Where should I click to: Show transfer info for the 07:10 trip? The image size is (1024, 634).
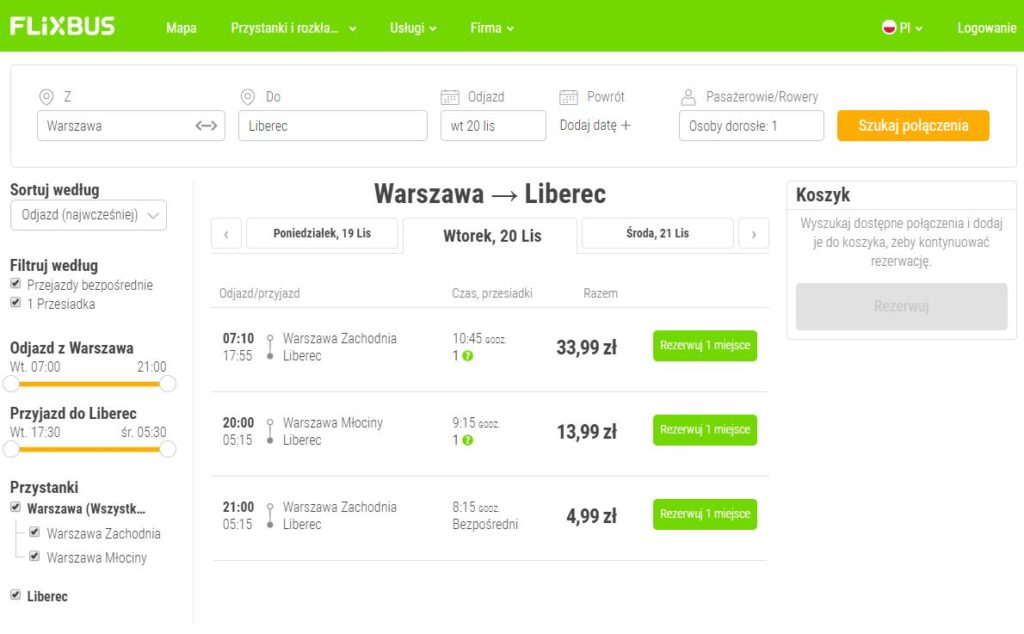click(x=468, y=356)
